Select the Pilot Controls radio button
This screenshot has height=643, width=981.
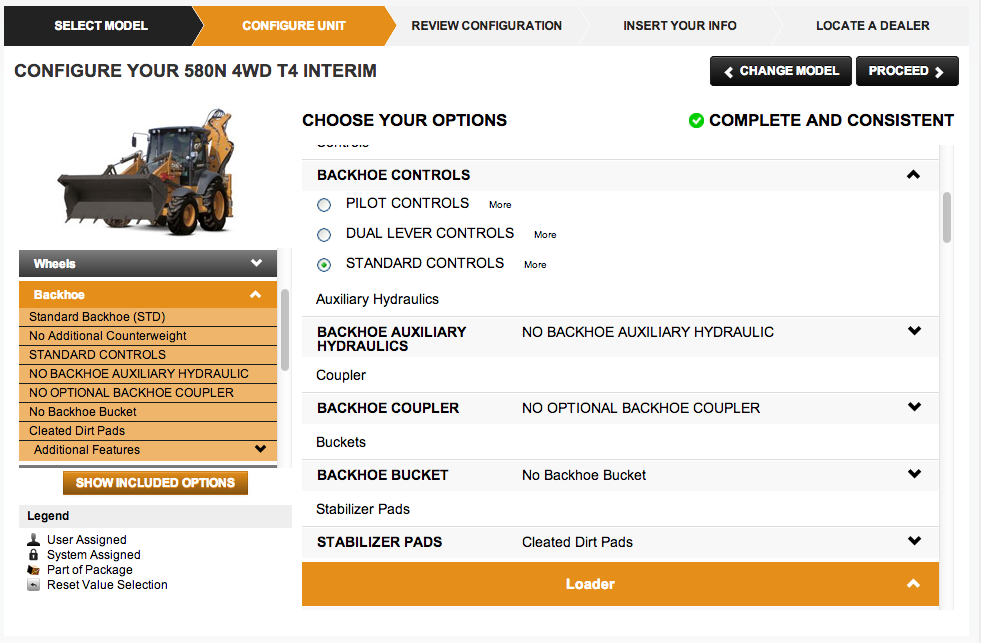coord(323,204)
